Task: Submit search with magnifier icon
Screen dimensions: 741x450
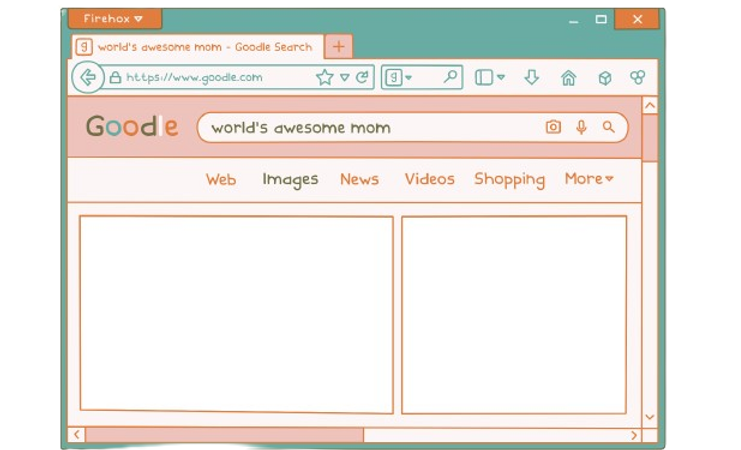Action: click(x=609, y=127)
